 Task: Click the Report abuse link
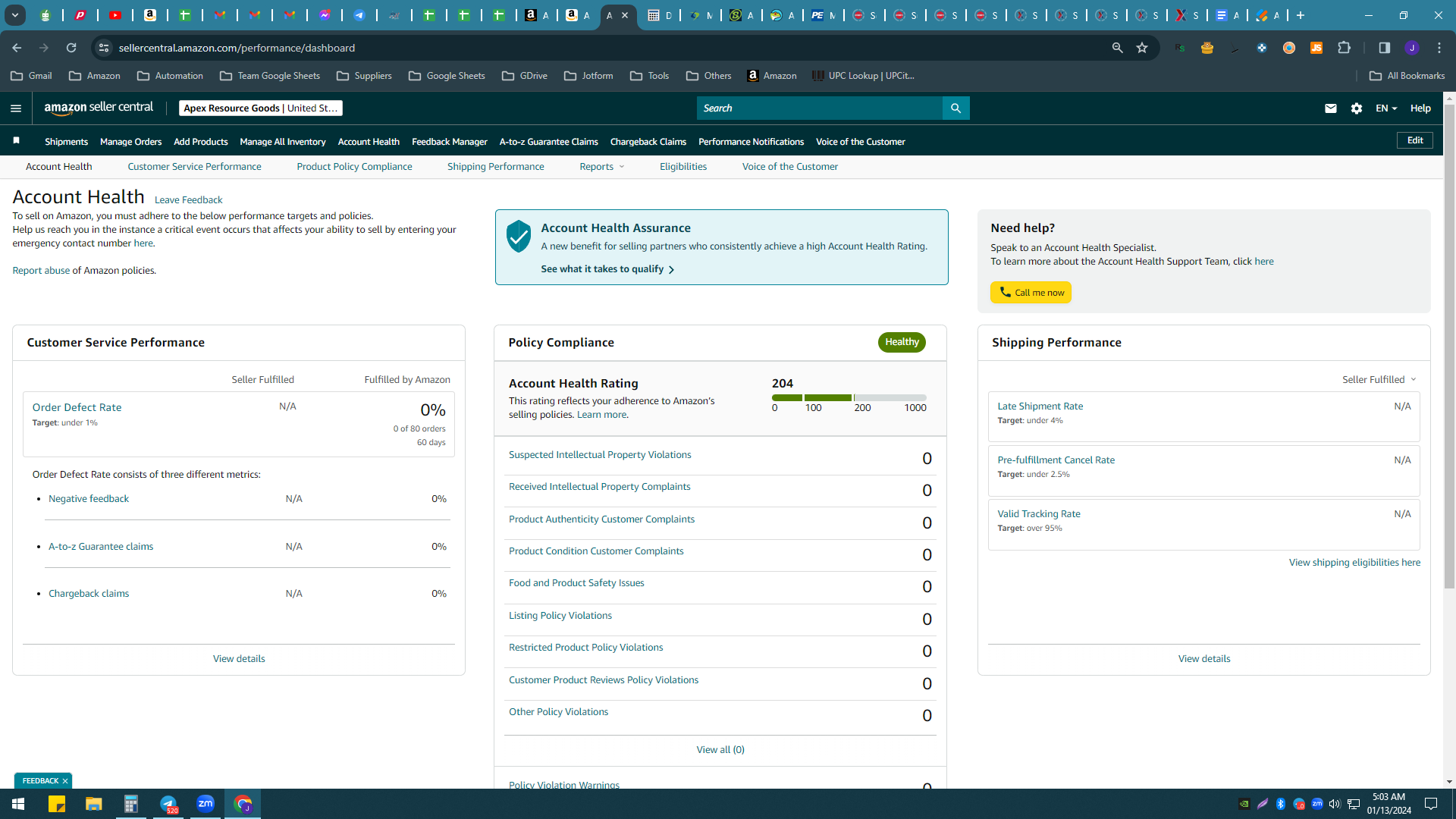41,271
